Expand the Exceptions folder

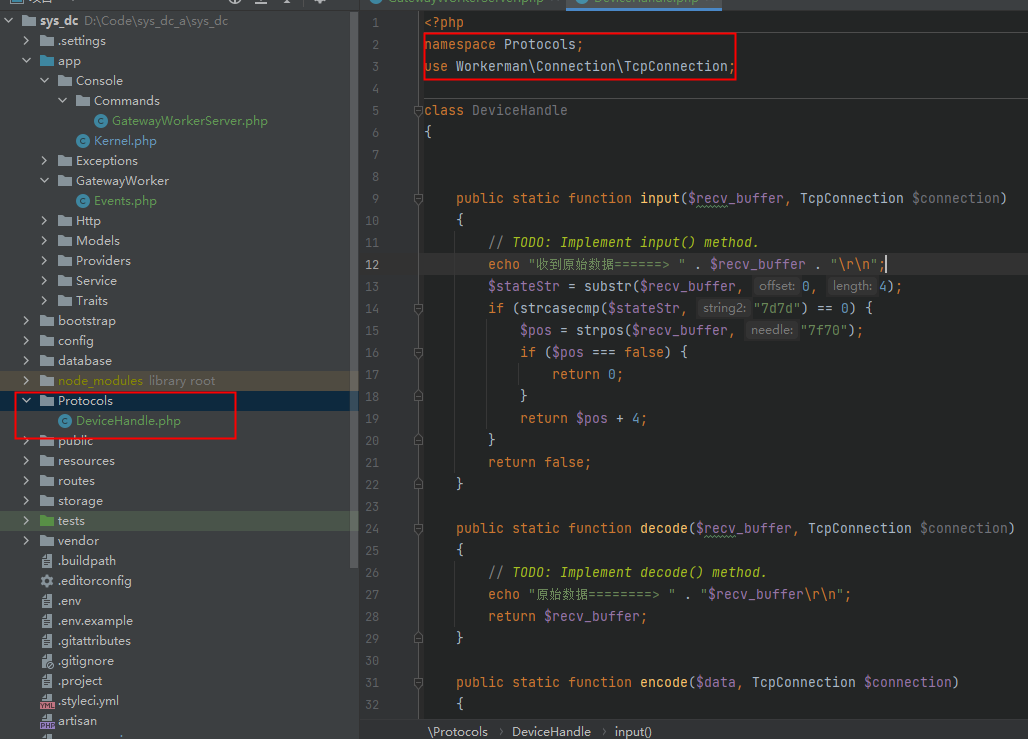click(44, 161)
